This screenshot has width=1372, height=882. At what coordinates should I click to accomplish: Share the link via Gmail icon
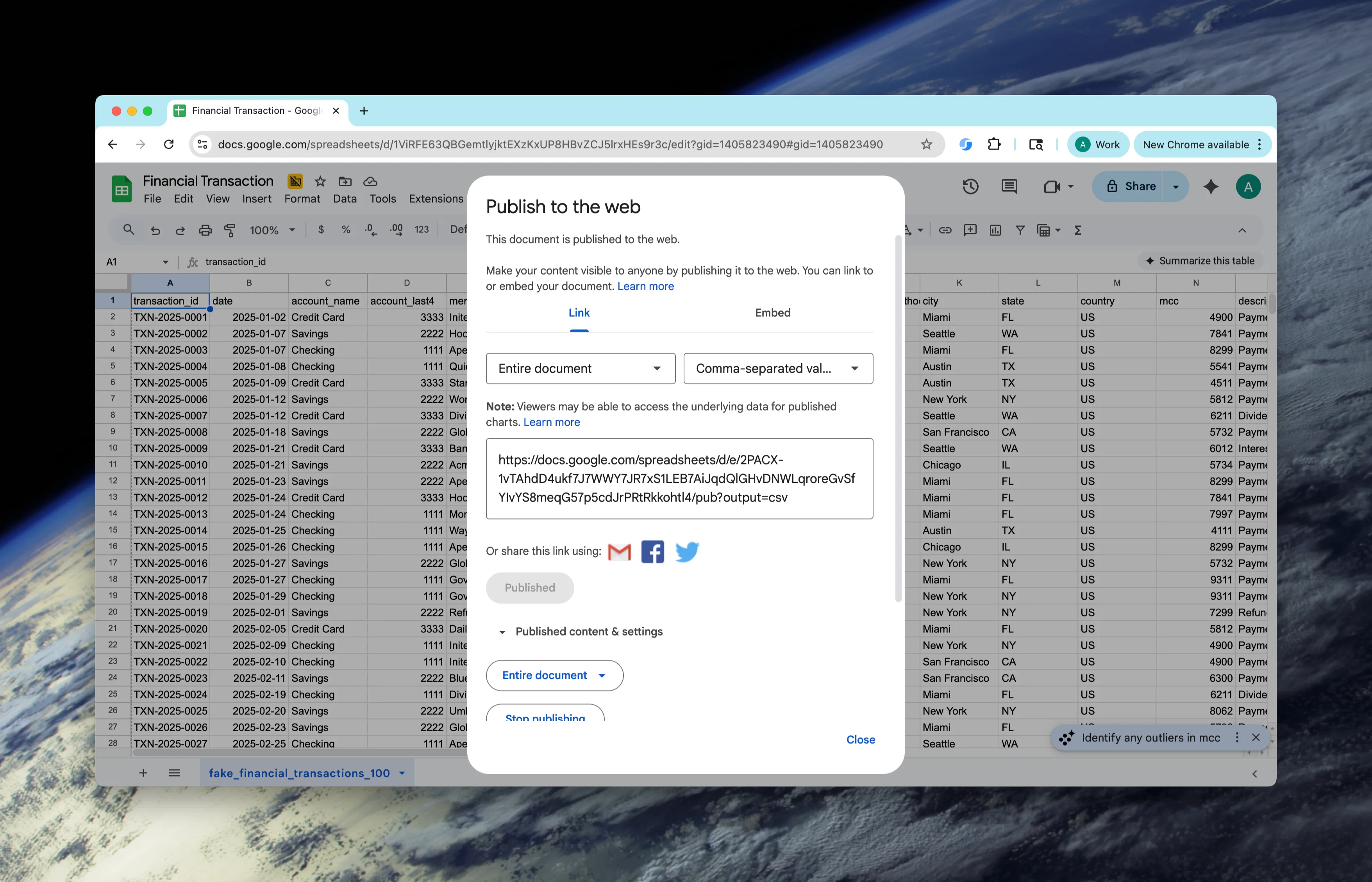(x=619, y=552)
